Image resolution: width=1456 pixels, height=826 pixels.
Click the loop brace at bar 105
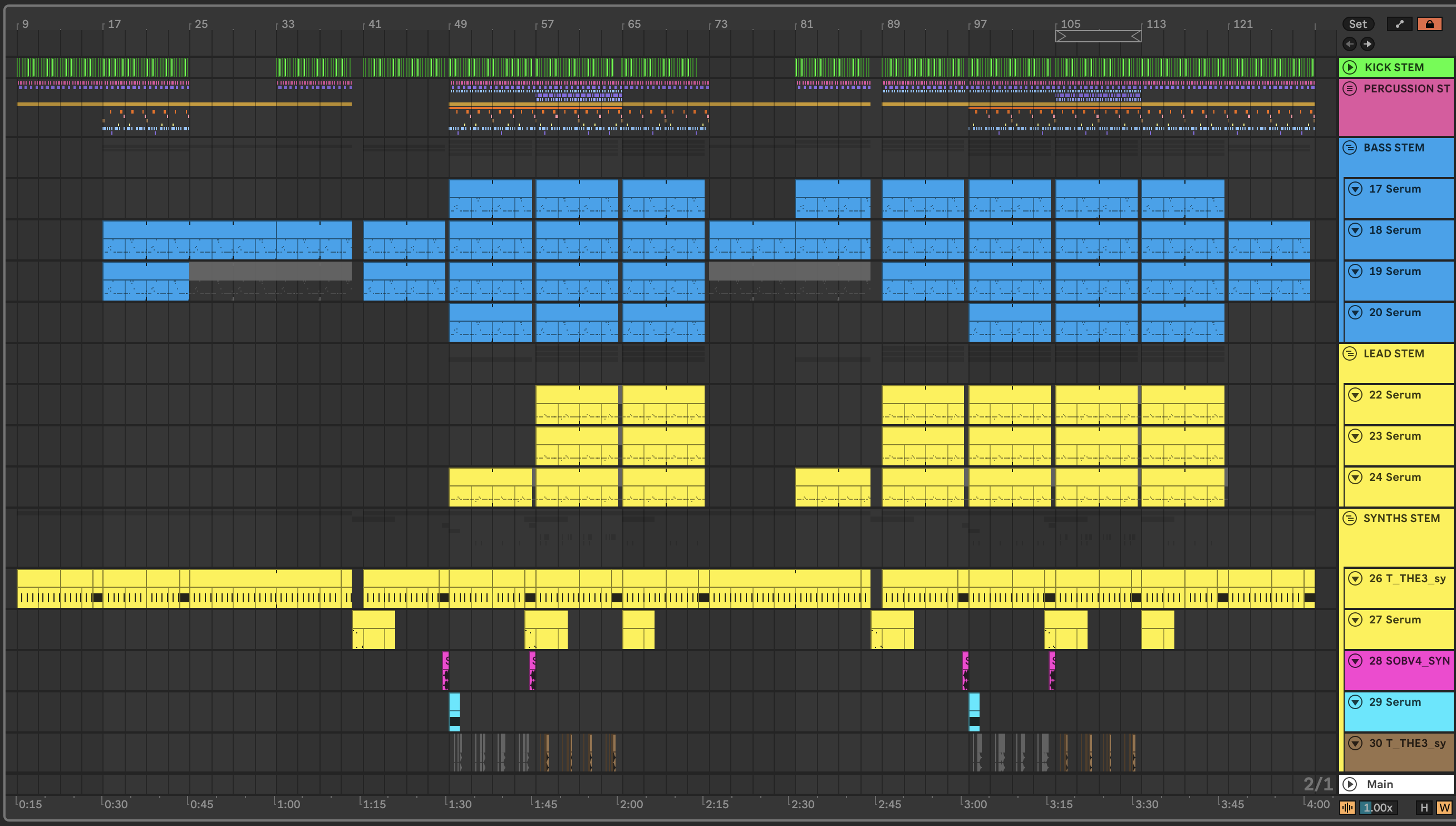pyautogui.click(x=1098, y=36)
